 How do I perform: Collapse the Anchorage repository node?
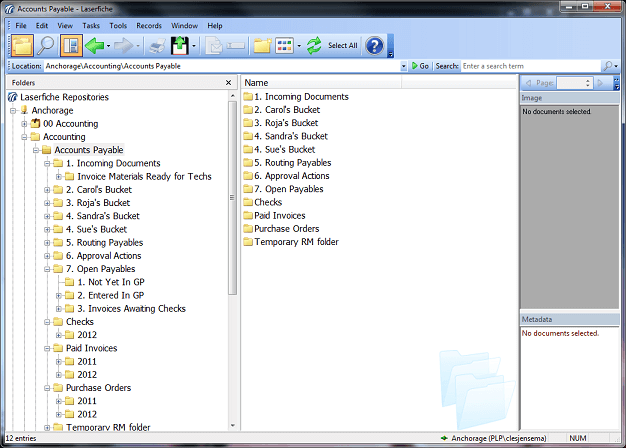tap(13, 110)
